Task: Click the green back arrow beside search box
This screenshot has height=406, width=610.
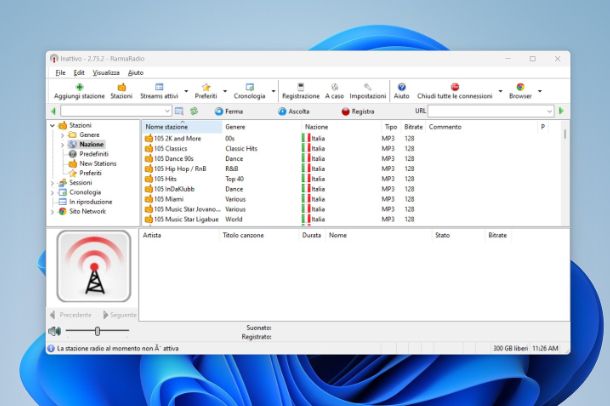Action: [53, 111]
